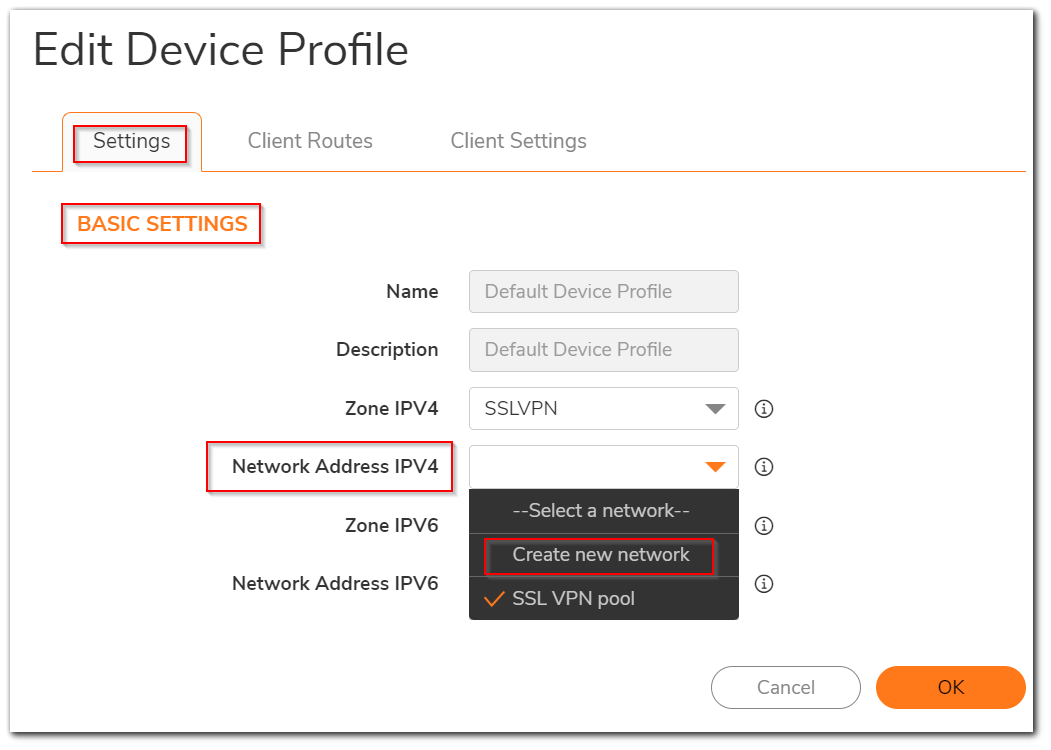Click the 'Network Address IPV4' label
Screen dimensions: 1051x750
334,467
